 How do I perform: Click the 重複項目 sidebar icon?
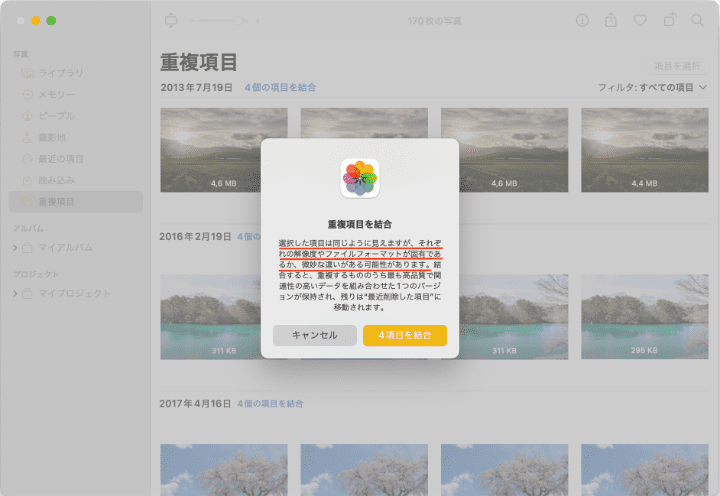pyautogui.click(x=28, y=202)
